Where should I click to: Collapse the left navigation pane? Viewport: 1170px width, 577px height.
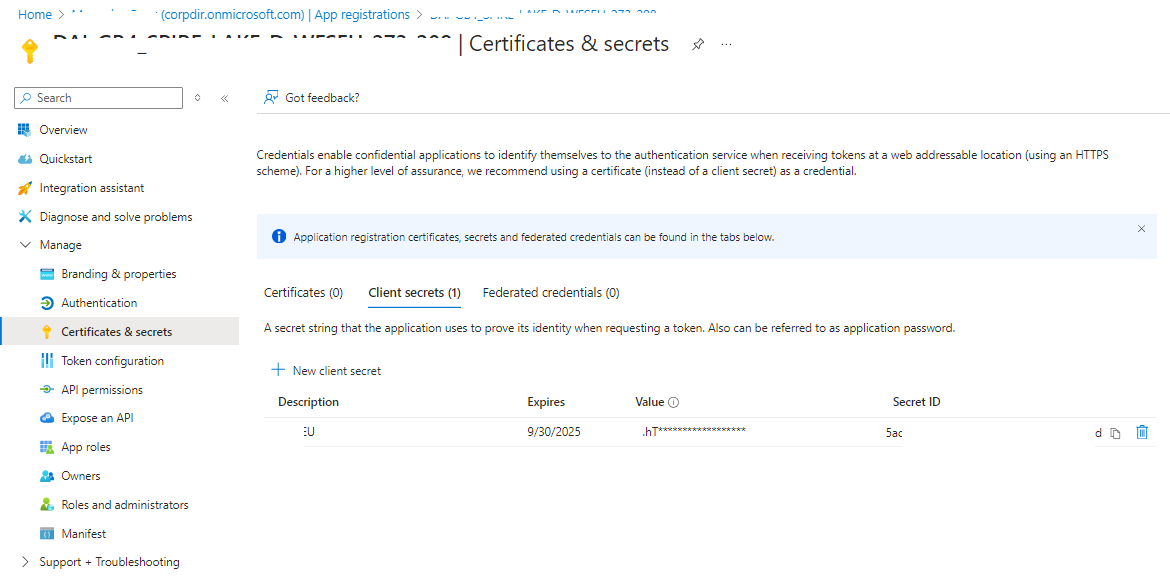click(224, 97)
